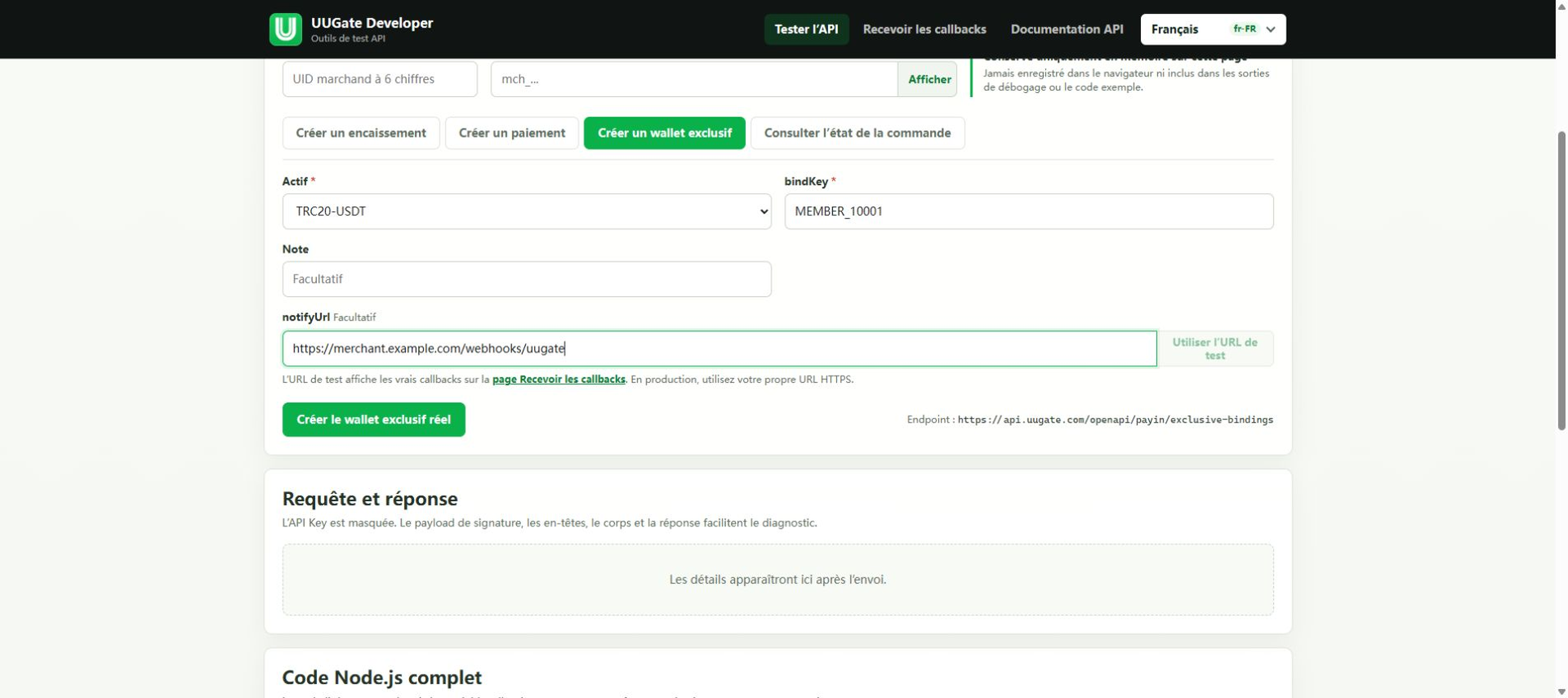This screenshot has height=698, width=1568.
Task: Click Utiliser l'URL de test button
Action: click(1214, 349)
